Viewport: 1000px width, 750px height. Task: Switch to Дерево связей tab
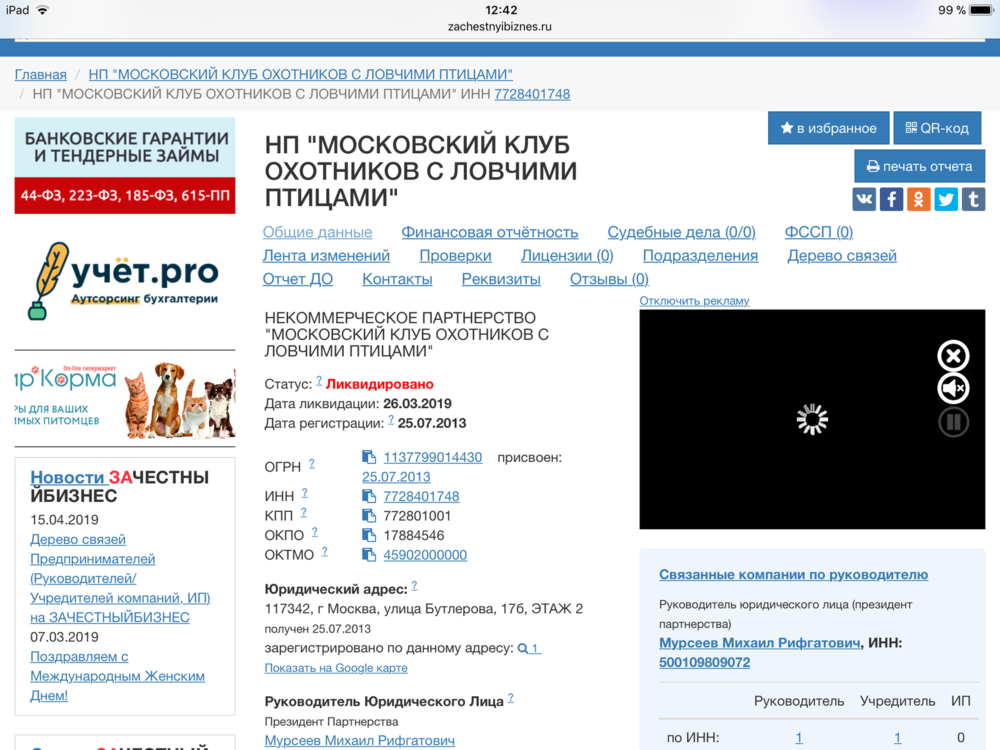pos(841,255)
